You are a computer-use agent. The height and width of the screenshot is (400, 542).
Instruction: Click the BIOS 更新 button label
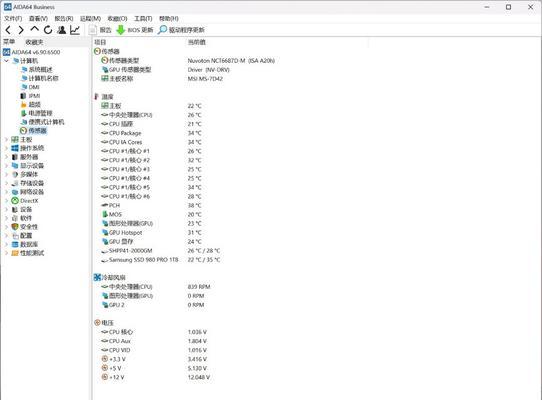coord(140,30)
